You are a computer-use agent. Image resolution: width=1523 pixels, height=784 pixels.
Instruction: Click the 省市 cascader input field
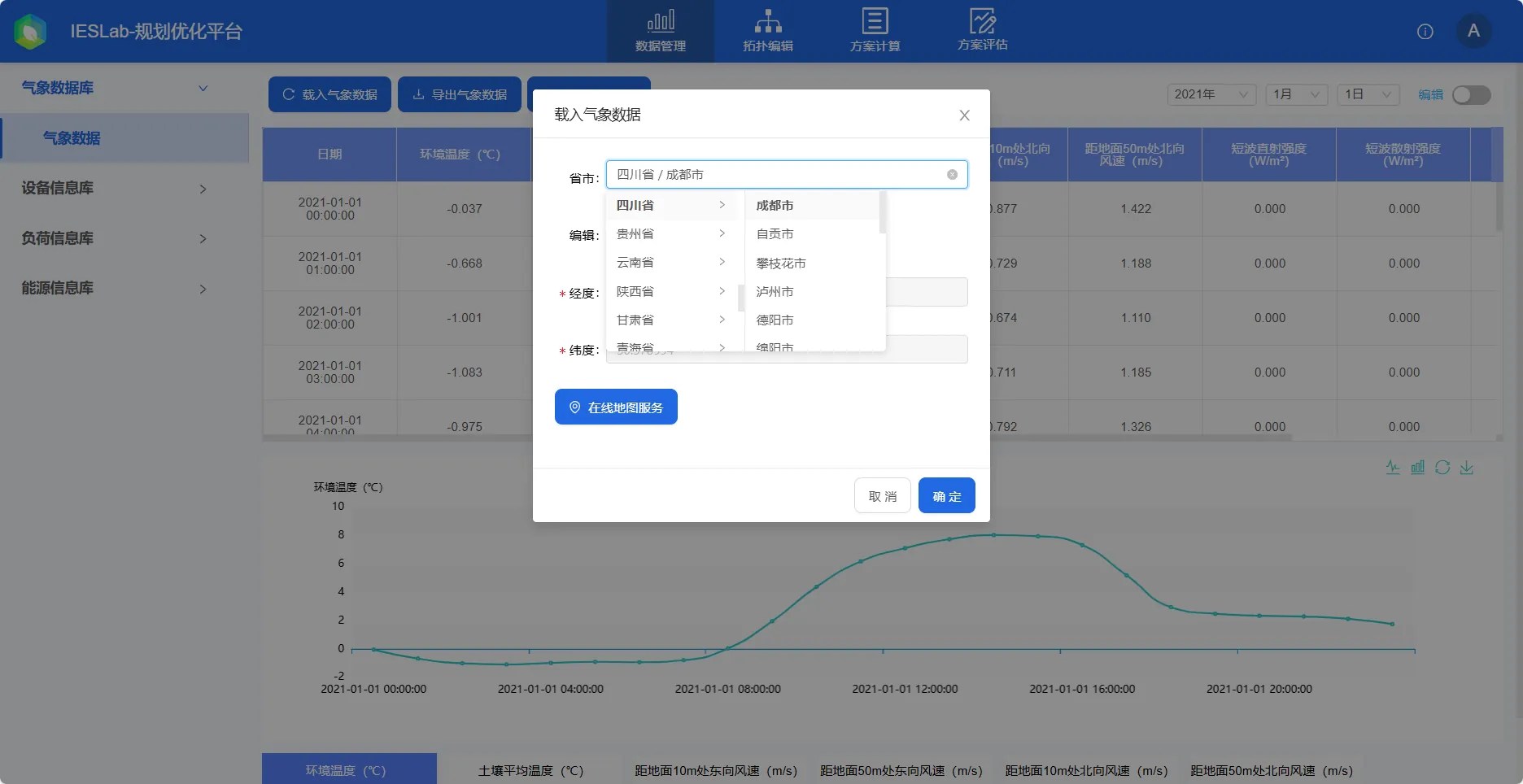tap(787, 175)
